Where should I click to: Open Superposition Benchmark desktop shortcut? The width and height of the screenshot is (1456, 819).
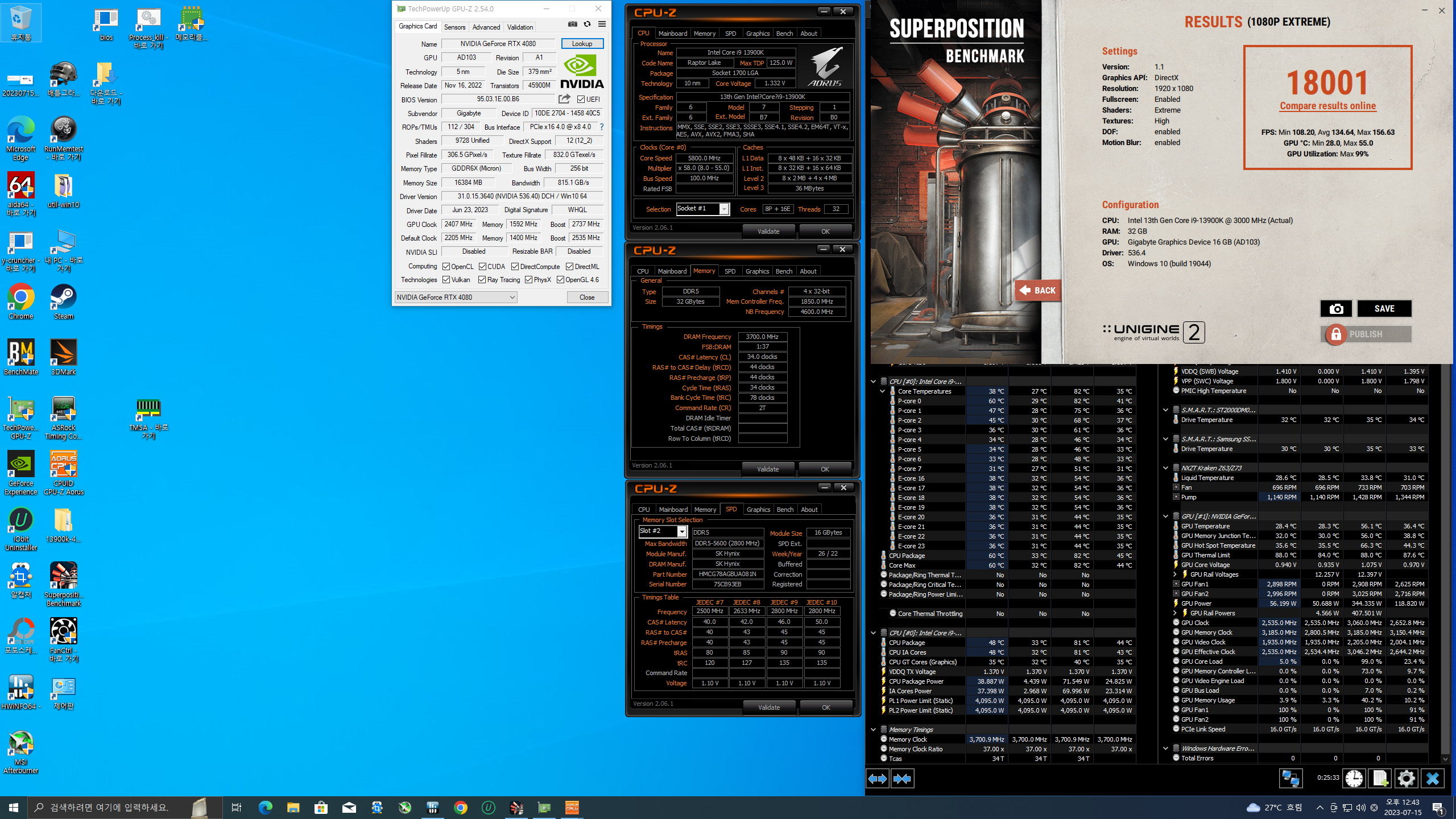pos(63,584)
